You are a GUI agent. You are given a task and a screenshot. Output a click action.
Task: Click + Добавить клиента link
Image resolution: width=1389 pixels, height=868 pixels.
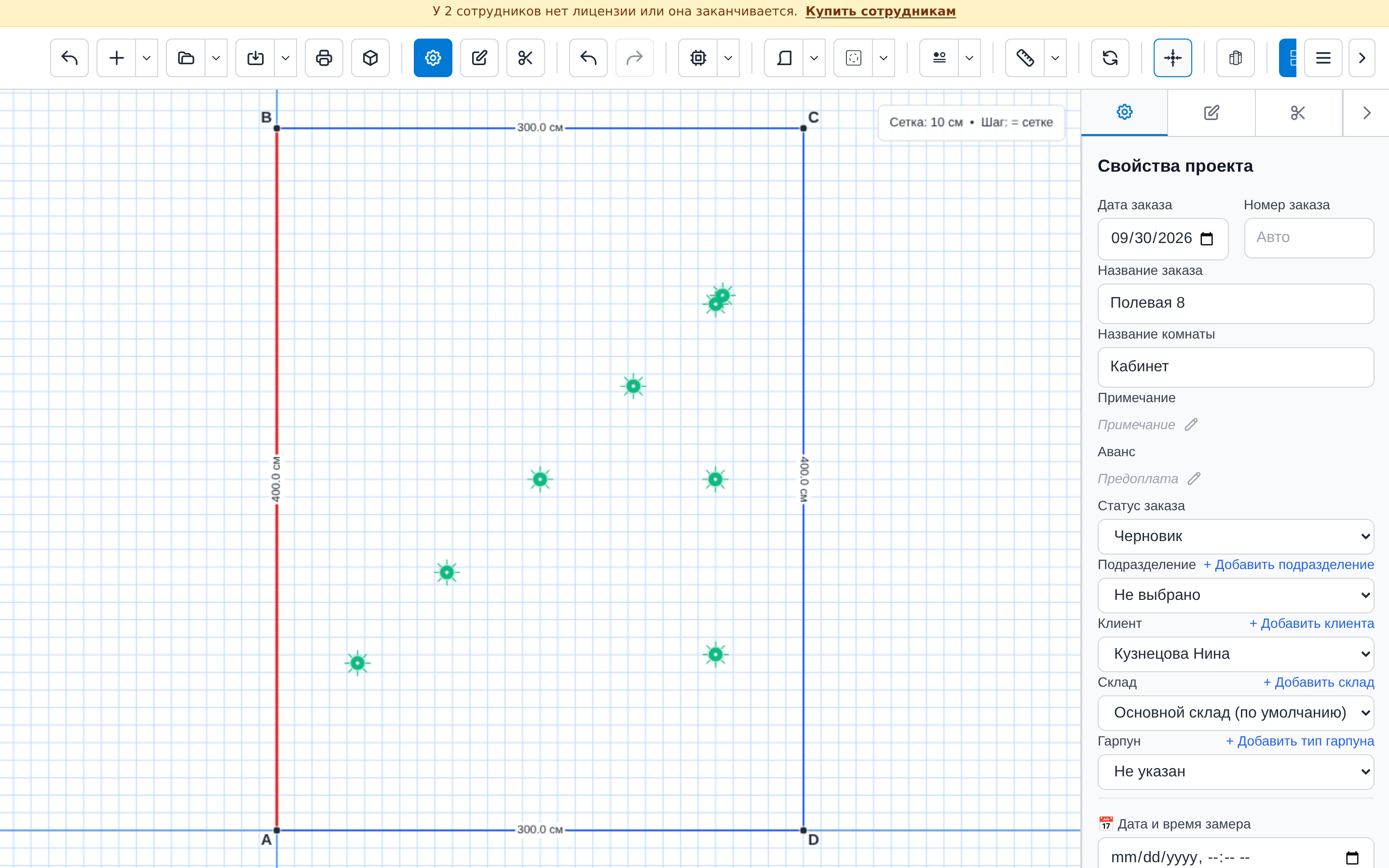coord(1311,624)
